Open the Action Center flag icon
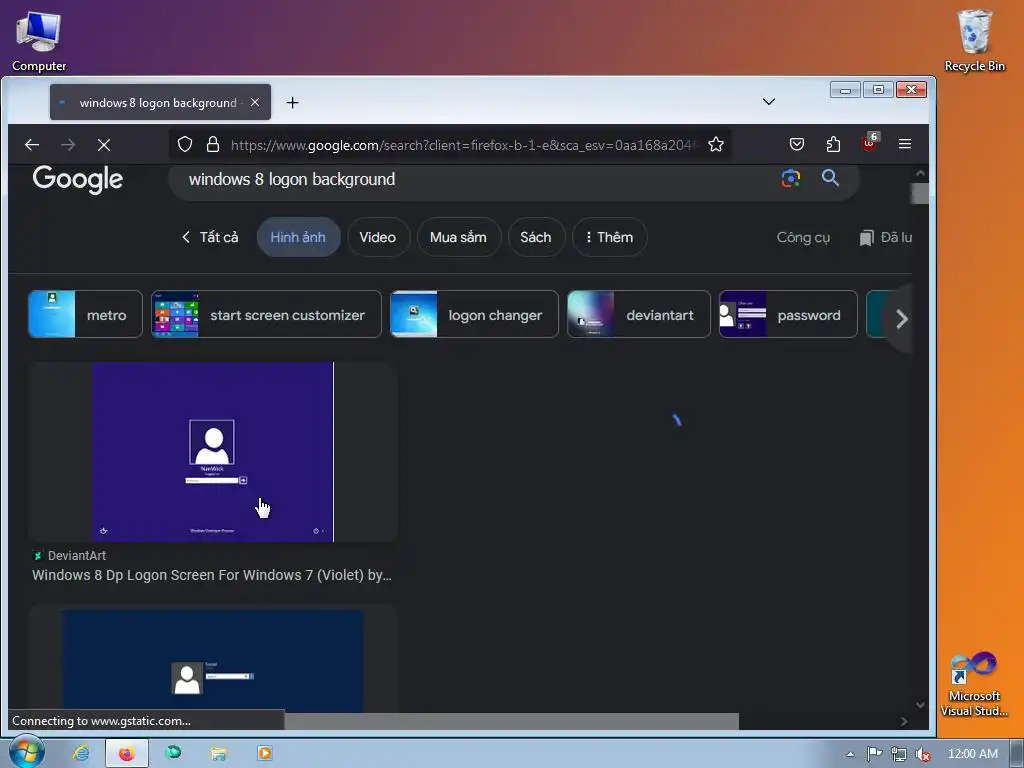This screenshot has height=768, width=1024. pyautogui.click(x=874, y=754)
